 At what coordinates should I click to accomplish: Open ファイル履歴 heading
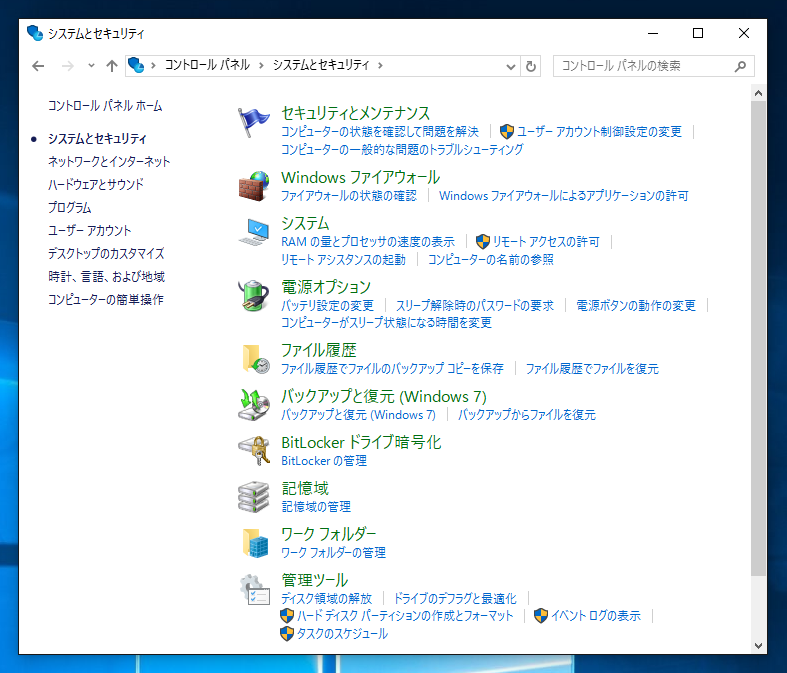(319, 350)
